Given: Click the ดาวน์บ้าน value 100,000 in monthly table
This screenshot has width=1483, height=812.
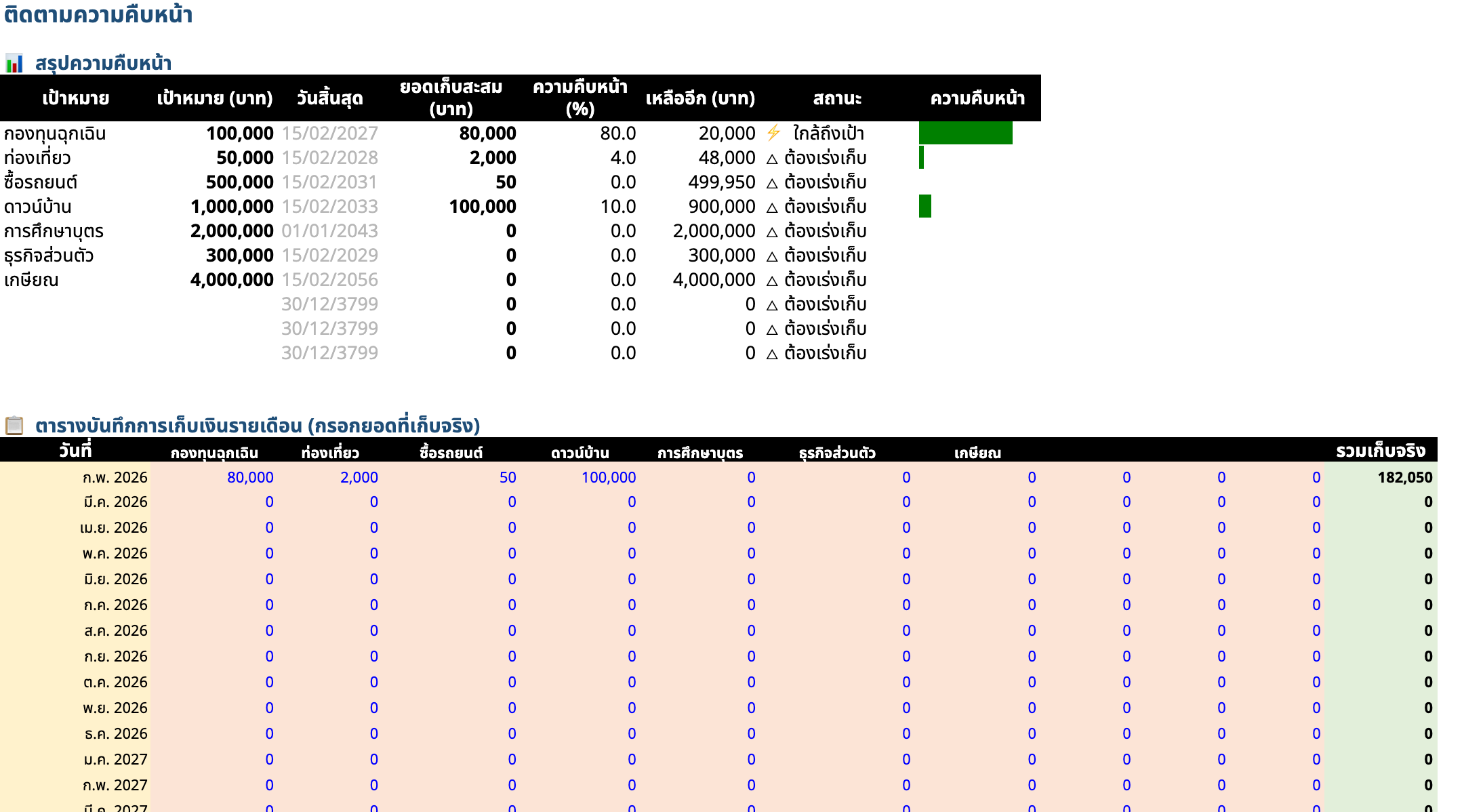Looking at the screenshot, I should [x=608, y=477].
